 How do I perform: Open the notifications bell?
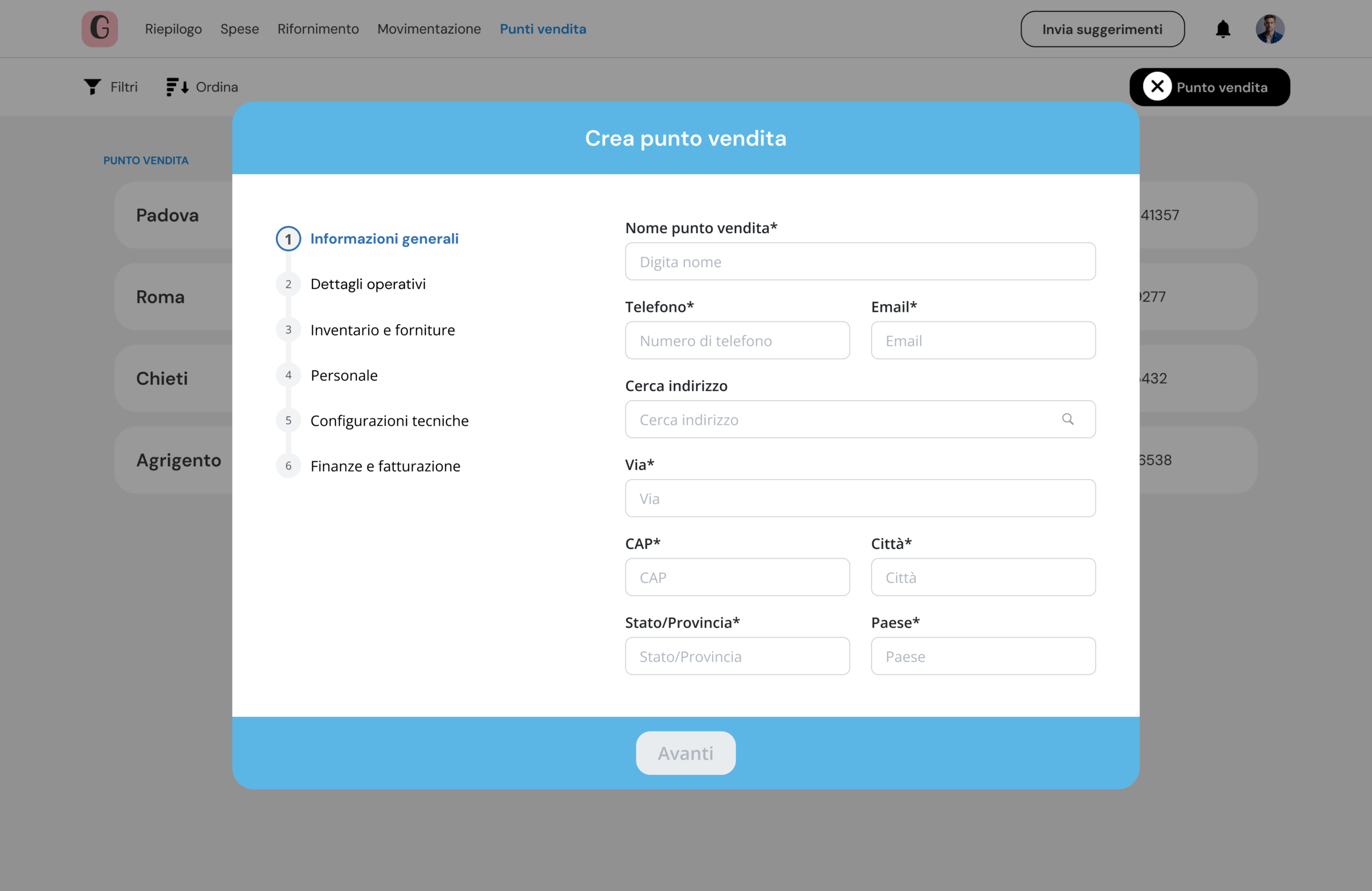pos(1222,29)
